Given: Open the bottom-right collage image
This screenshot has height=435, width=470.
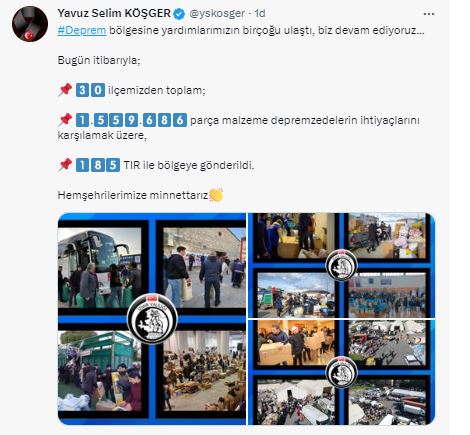Looking at the screenshot, I should (x=341, y=372).
